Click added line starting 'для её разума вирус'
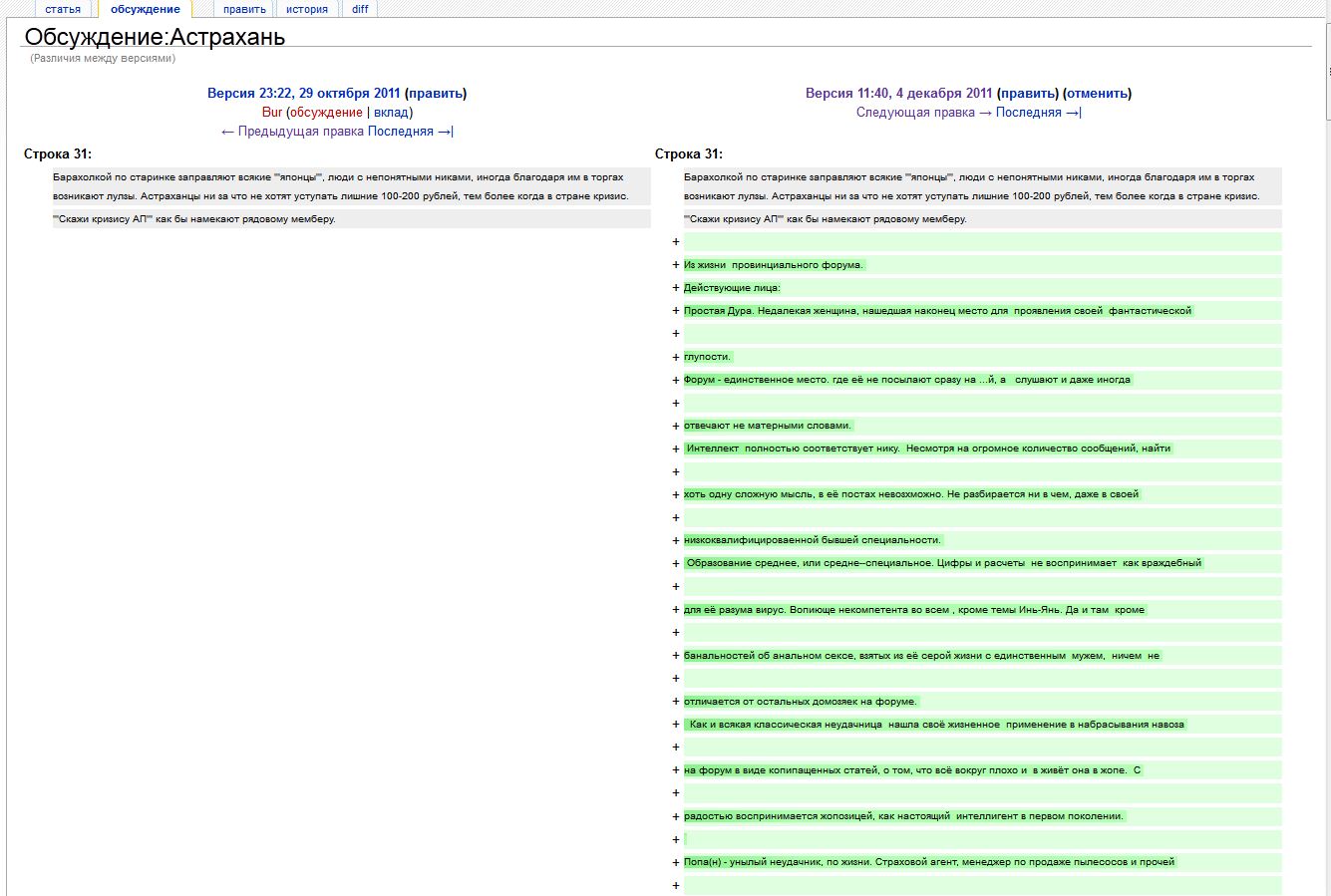The height and width of the screenshot is (896, 1331). tap(982, 610)
